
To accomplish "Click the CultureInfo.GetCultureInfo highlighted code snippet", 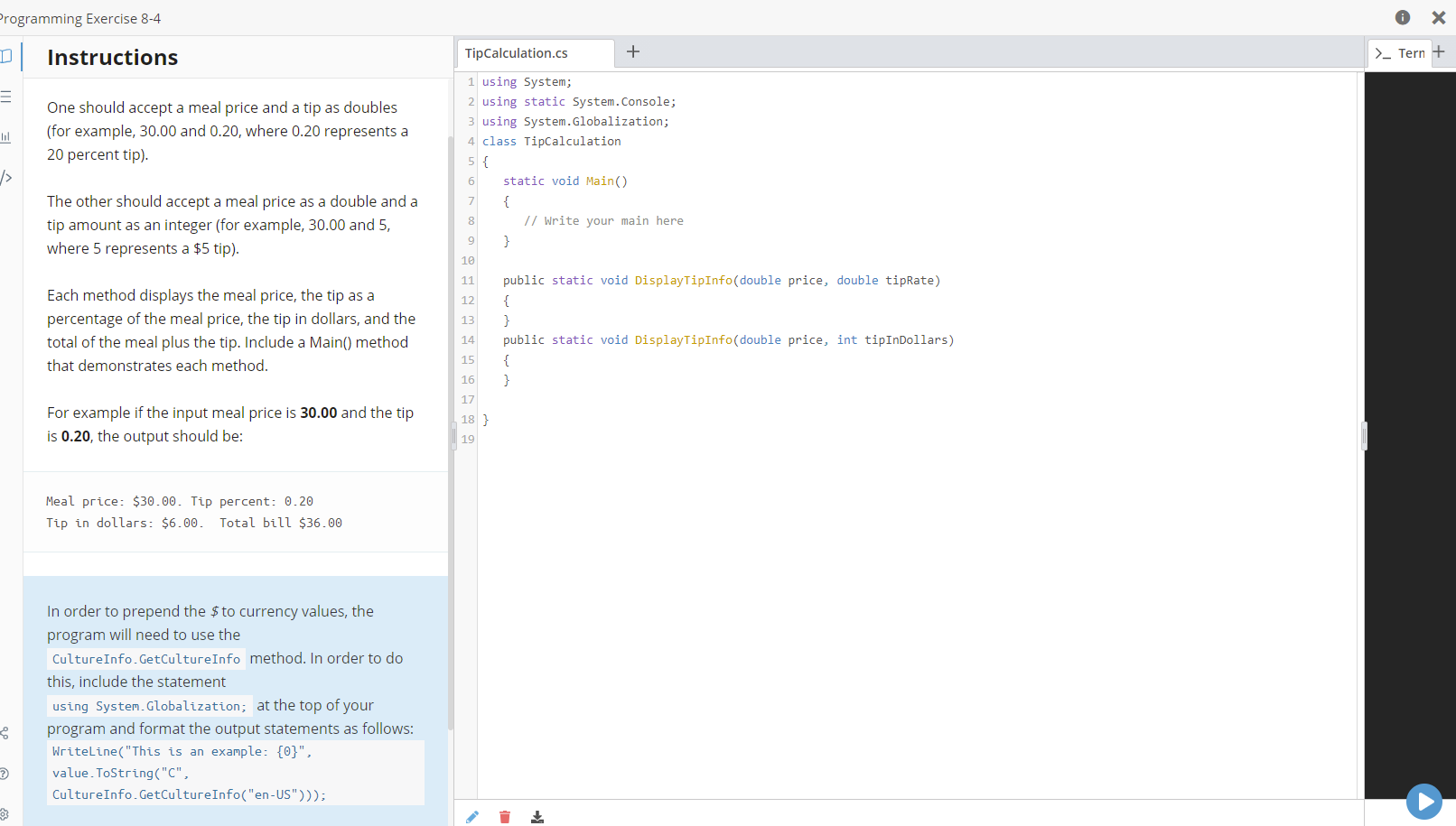I will pos(145,658).
